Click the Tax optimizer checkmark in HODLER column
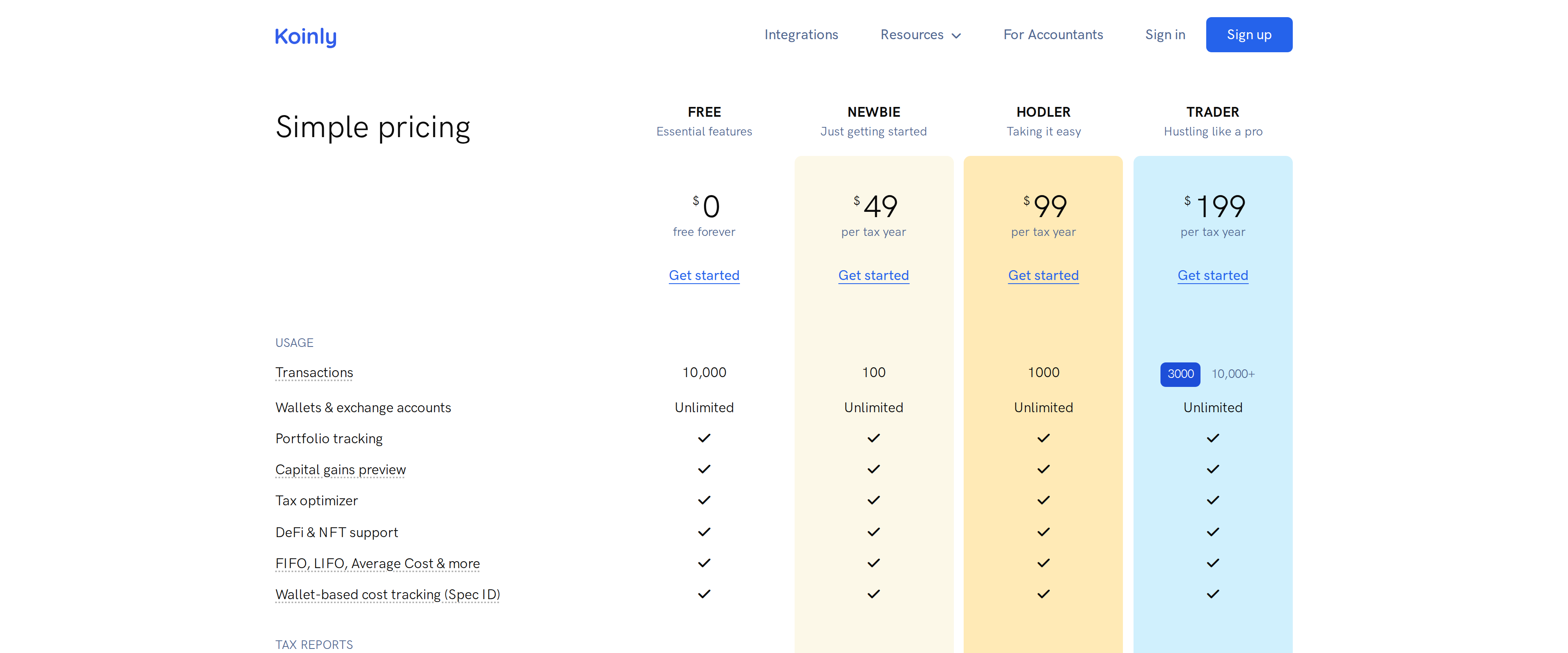1568x653 pixels. pyautogui.click(x=1043, y=500)
